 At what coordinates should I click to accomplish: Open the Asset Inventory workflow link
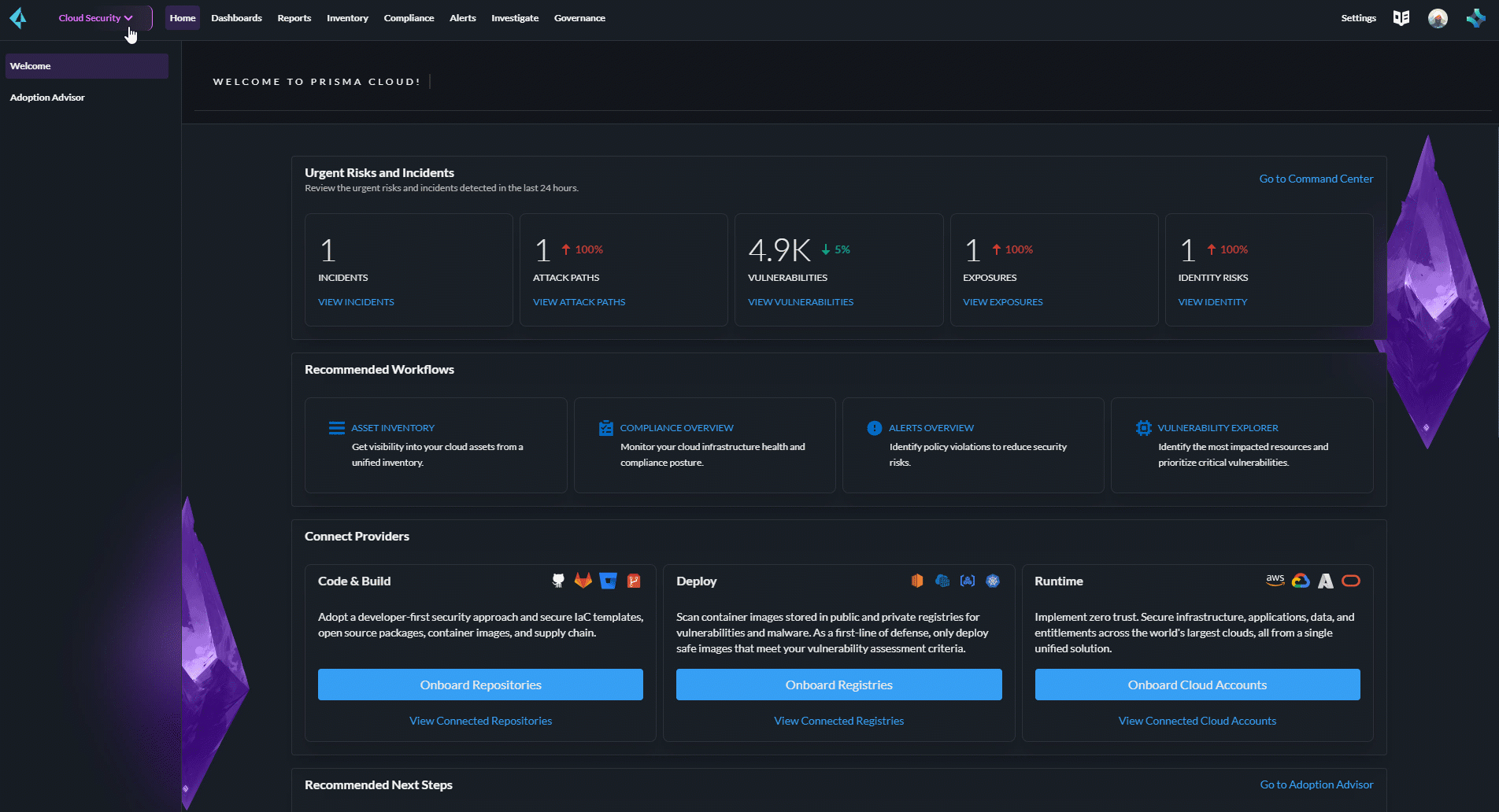(x=393, y=428)
